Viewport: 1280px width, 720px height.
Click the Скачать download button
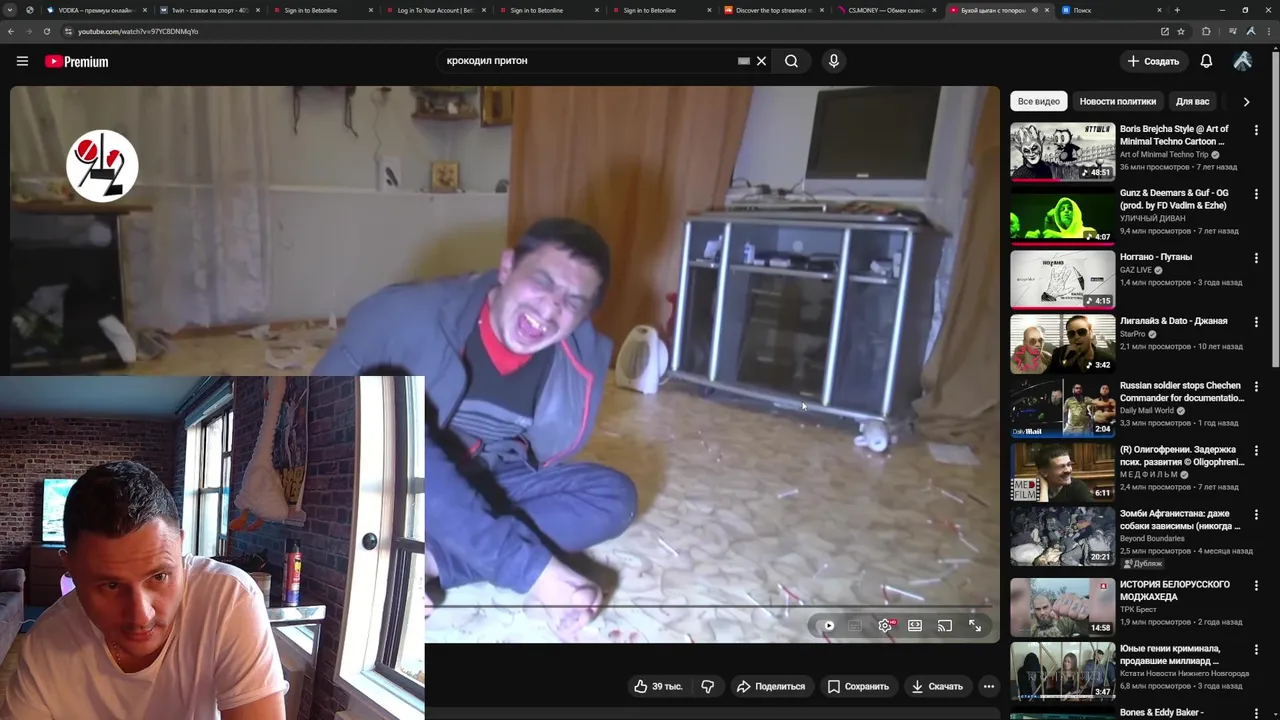(x=937, y=686)
